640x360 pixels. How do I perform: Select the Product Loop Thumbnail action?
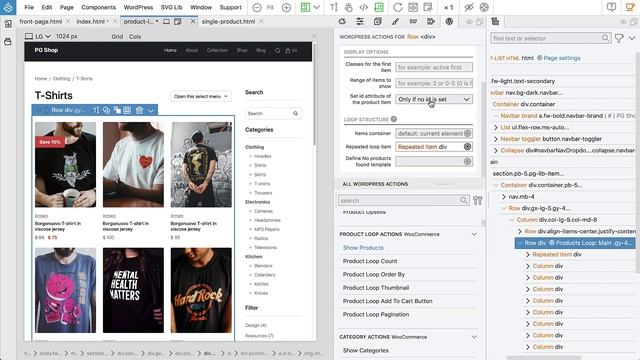click(376, 288)
